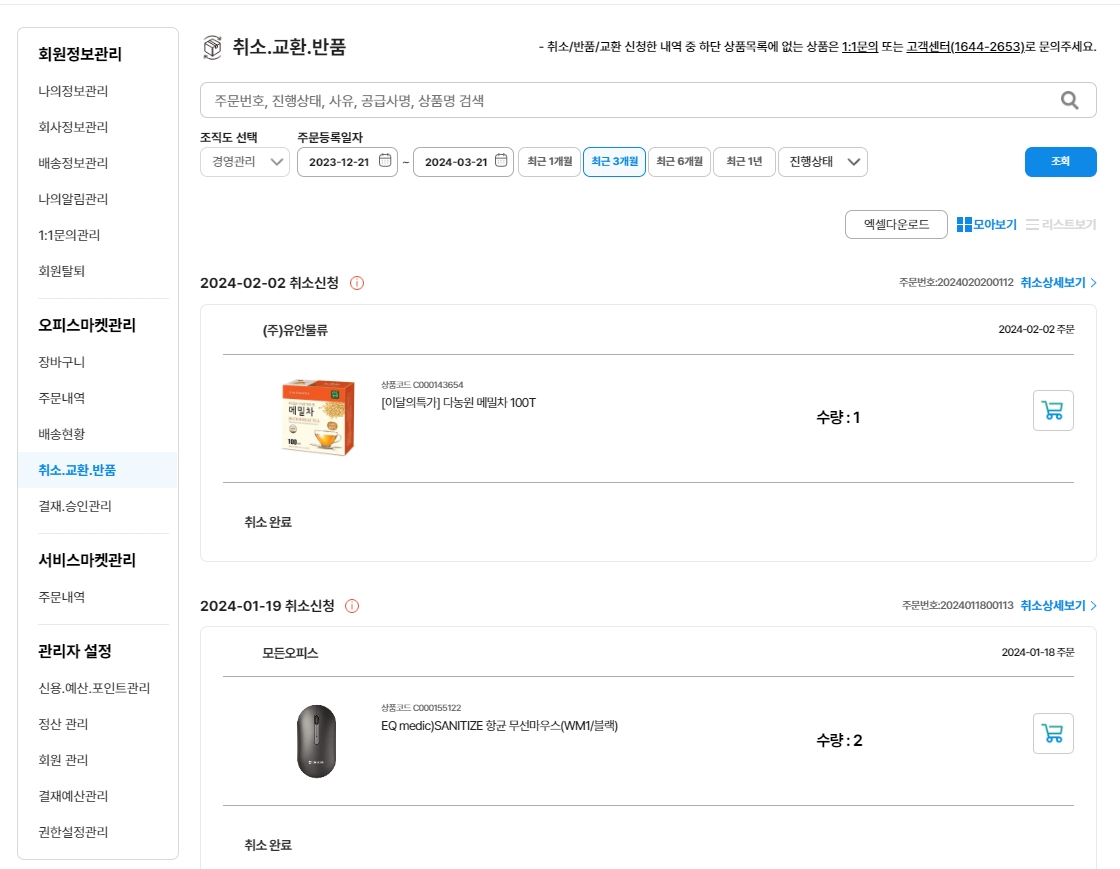Switch to 모아보기 grid view

pyautogui.click(x=986, y=225)
